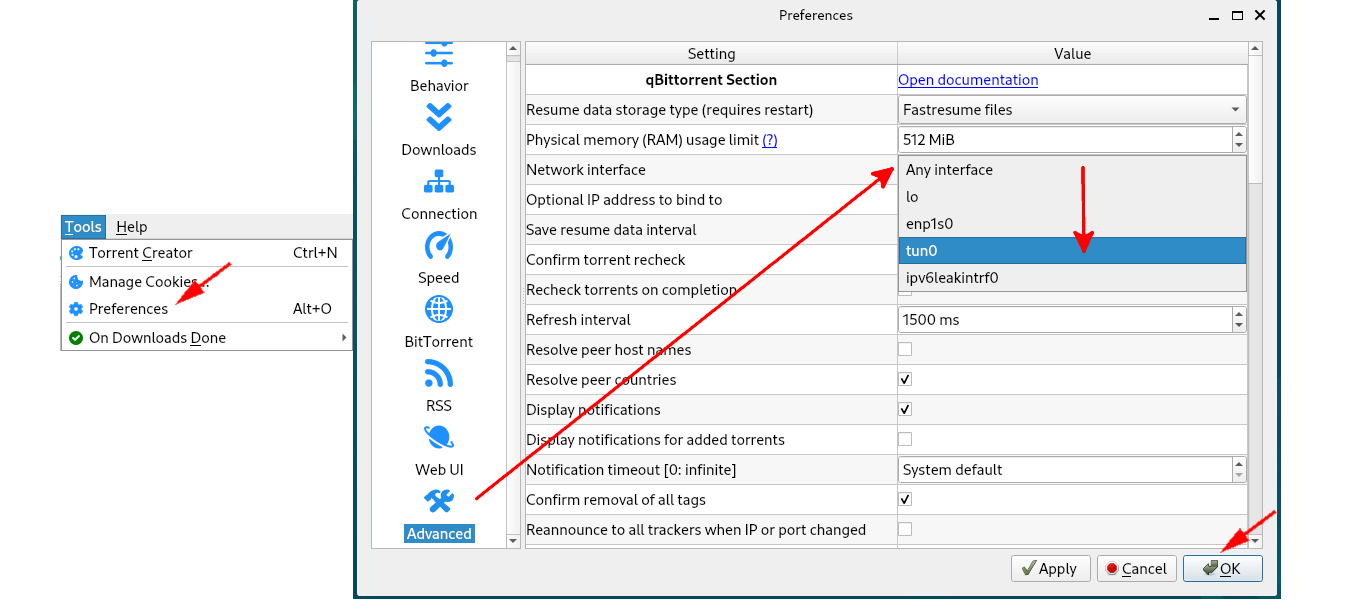Choose Manage Cookies in the Tools menu

click(207, 281)
